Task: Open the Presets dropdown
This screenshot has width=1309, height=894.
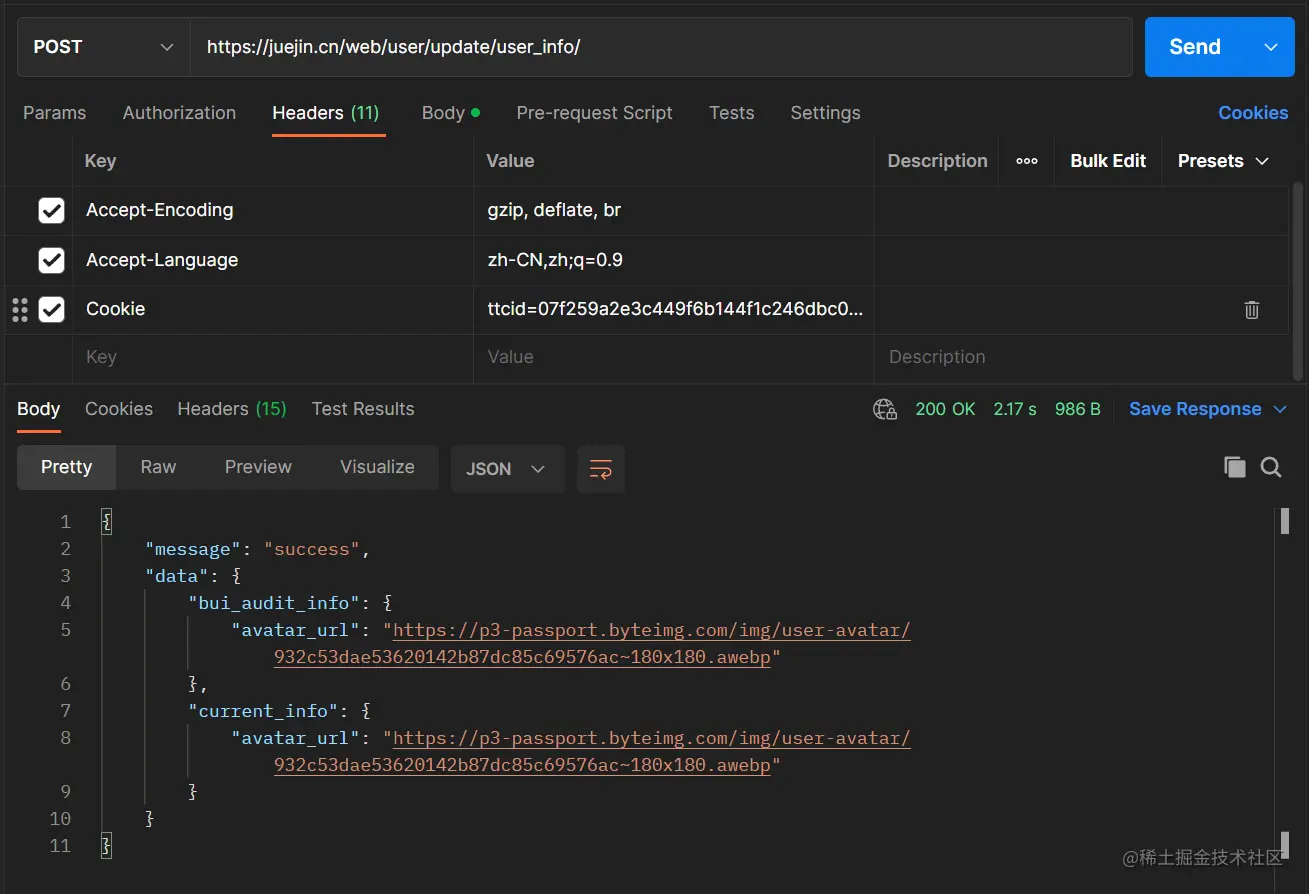Action: [x=1223, y=161]
